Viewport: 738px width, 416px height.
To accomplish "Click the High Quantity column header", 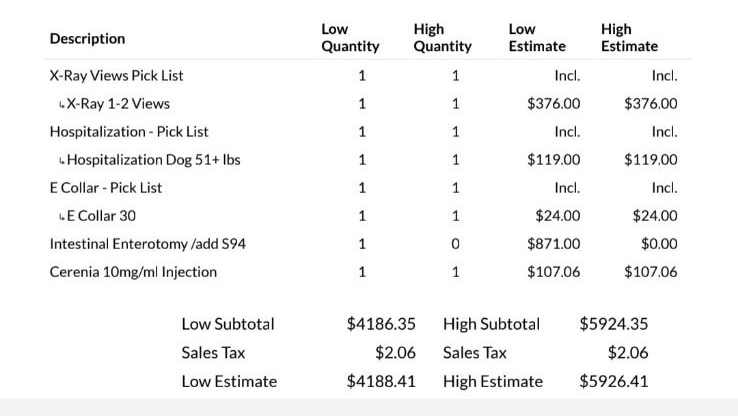I will click(442, 38).
